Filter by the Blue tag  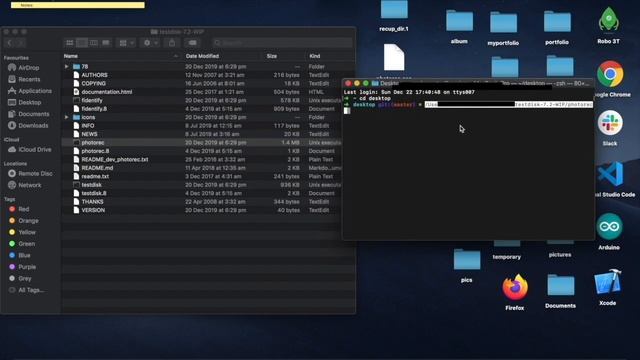[x=24, y=256]
